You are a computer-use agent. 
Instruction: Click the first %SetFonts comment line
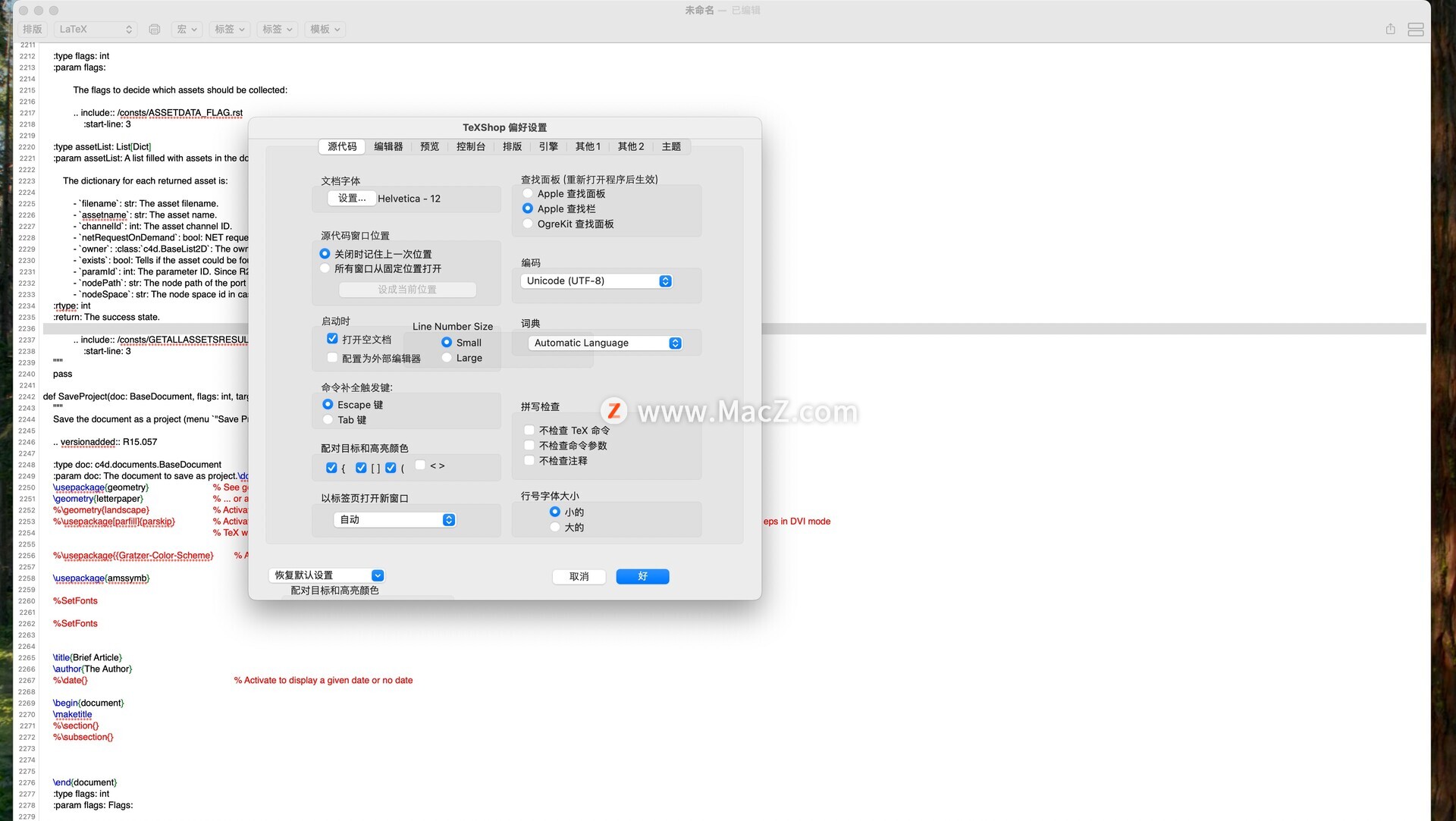pyautogui.click(x=75, y=601)
